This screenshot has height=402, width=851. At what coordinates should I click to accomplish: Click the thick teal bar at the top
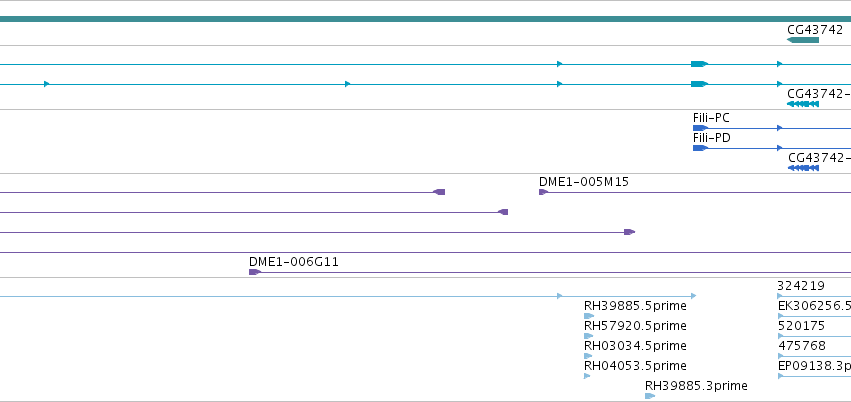click(x=426, y=19)
